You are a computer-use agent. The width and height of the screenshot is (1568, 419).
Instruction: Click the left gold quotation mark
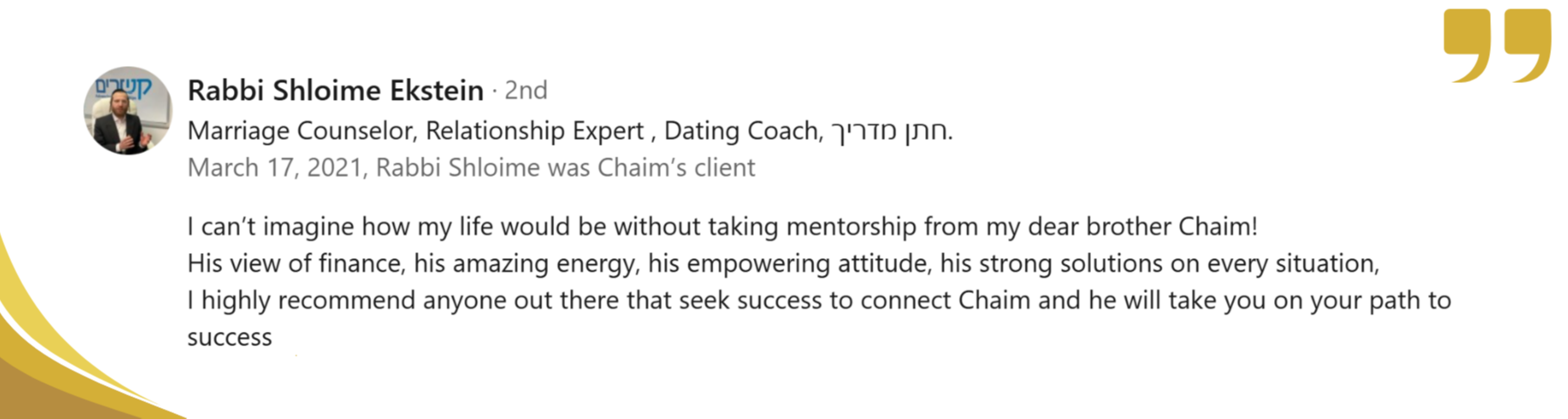click(1467, 46)
